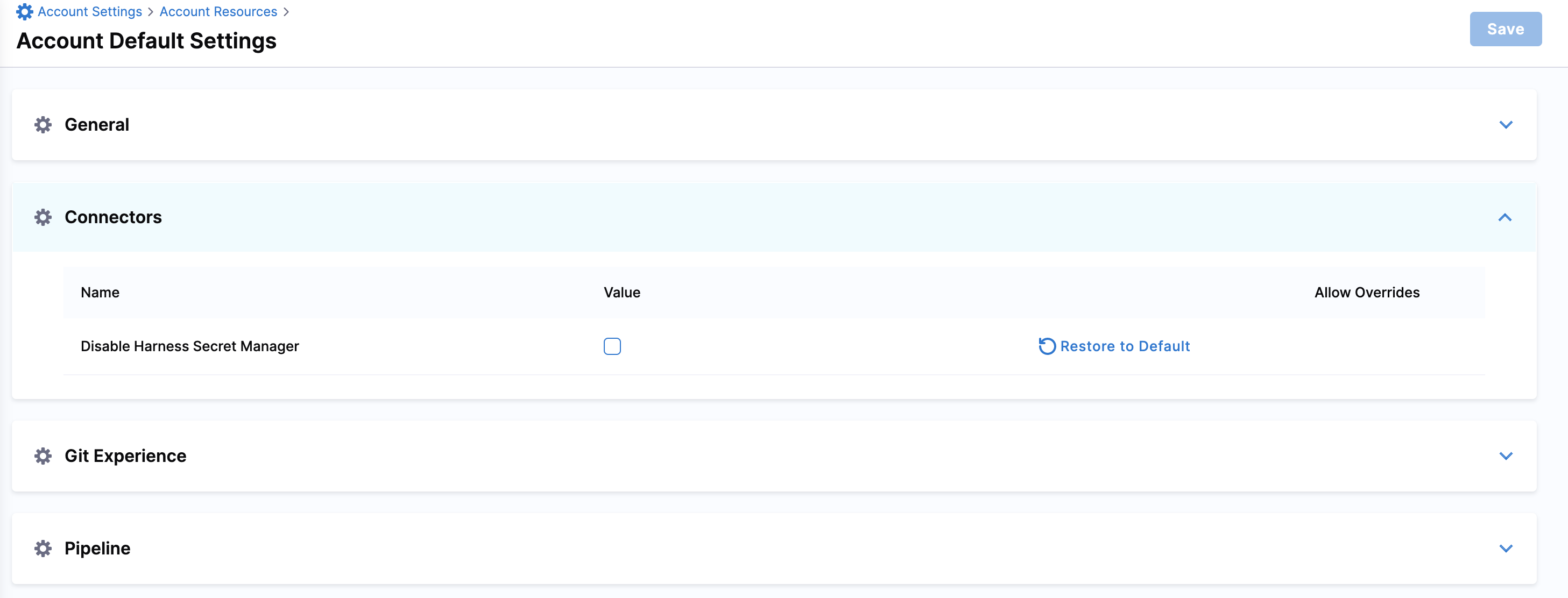This screenshot has height=598, width=1568.
Task: Enable Disable Harness Secret Manager checkbox
Action: [x=612, y=346]
